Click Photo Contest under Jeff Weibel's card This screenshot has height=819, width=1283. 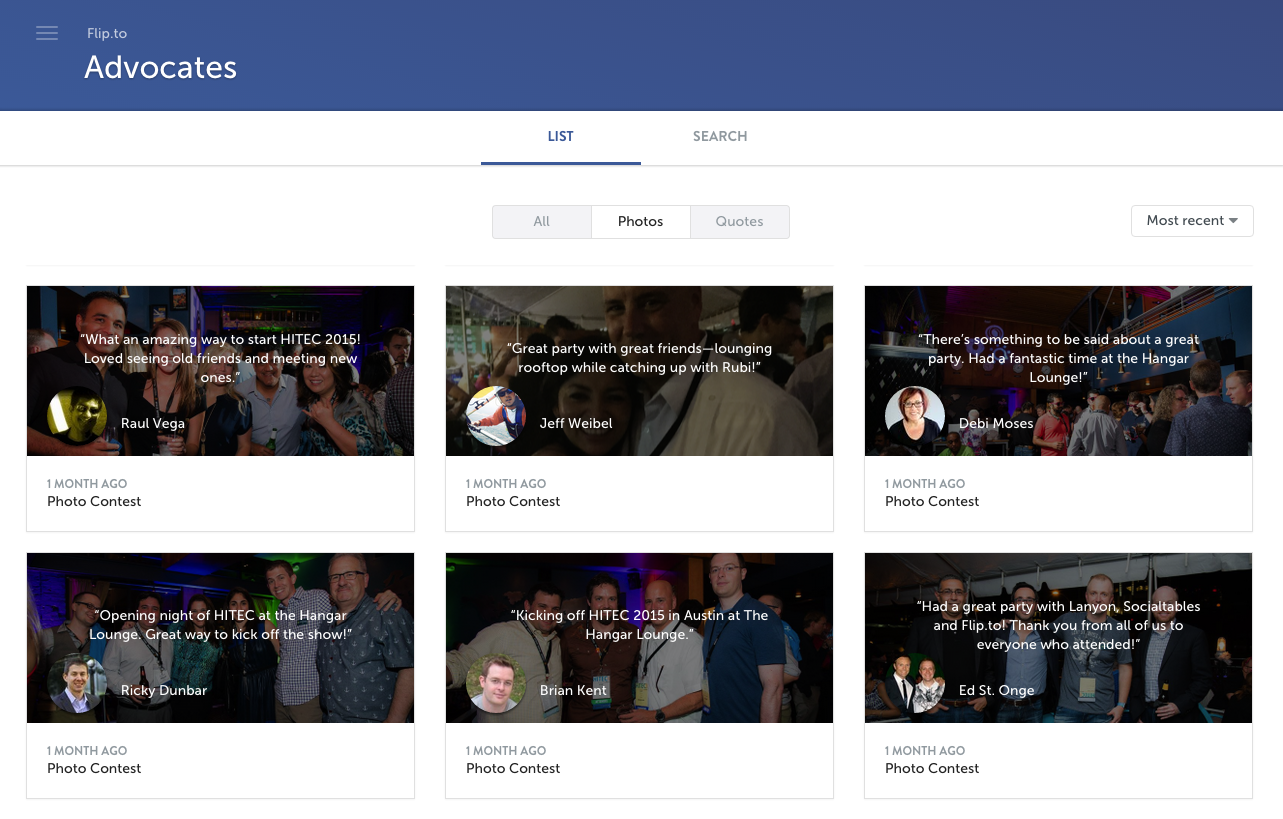513,502
